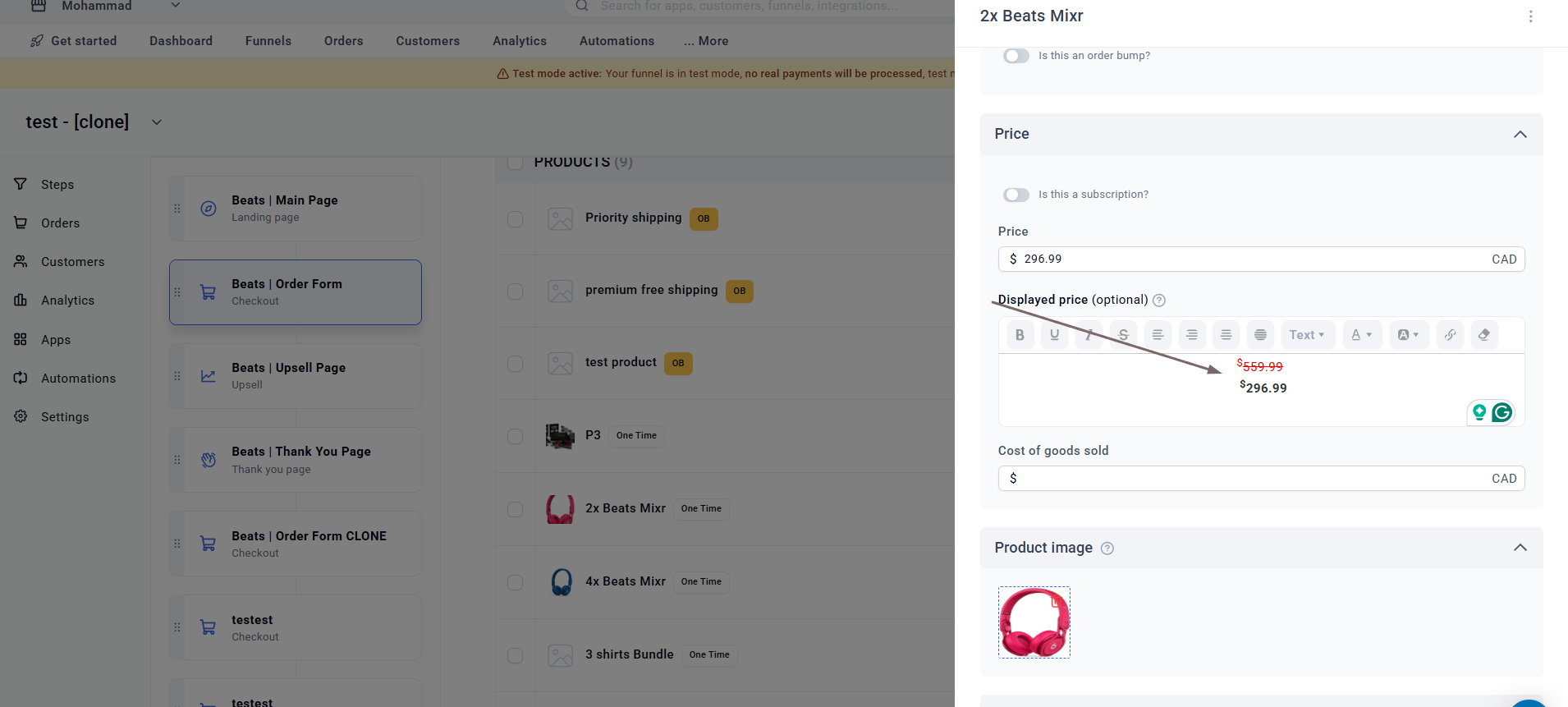Click the Displayed price help icon

(x=1159, y=301)
